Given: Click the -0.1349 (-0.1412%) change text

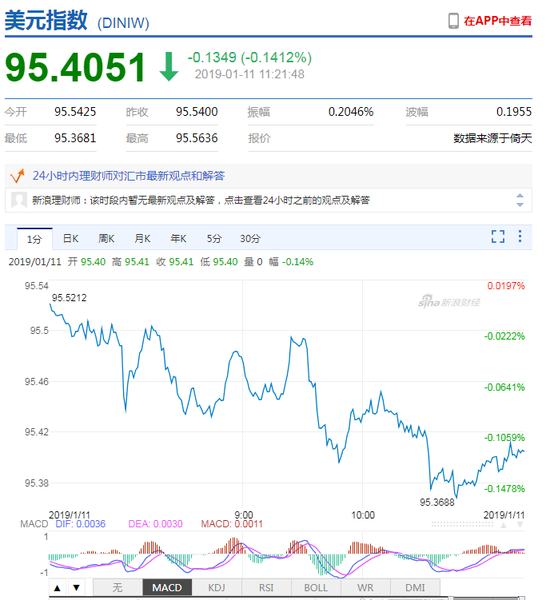Looking at the screenshot, I should click(x=250, y=57).
